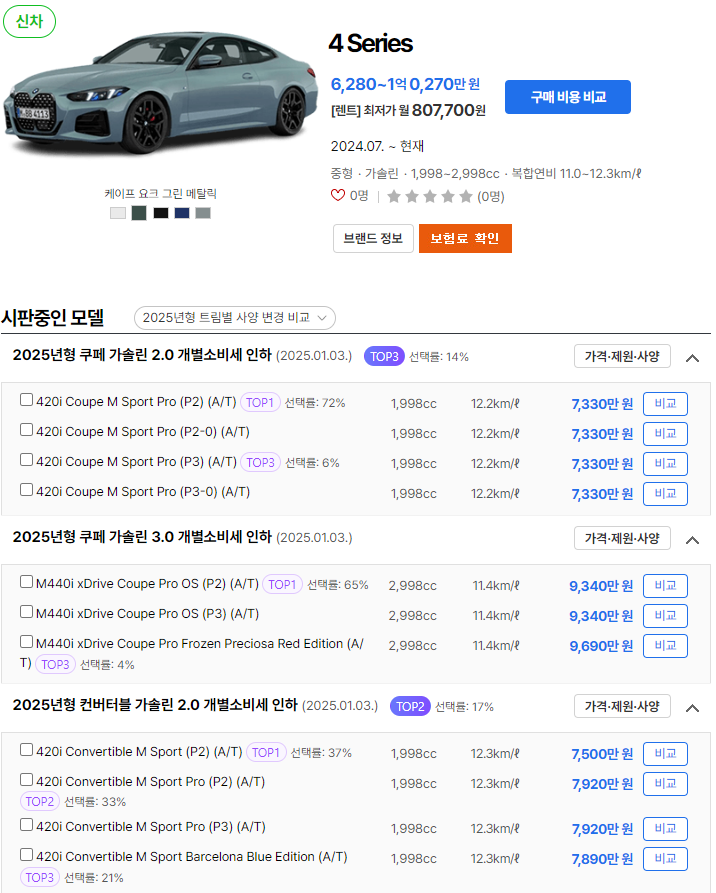Screen dimensions: 716x893
Task: Check 420i Coupe M Sport Pro (P3-0) checkbox
Action: click(26, 490)
